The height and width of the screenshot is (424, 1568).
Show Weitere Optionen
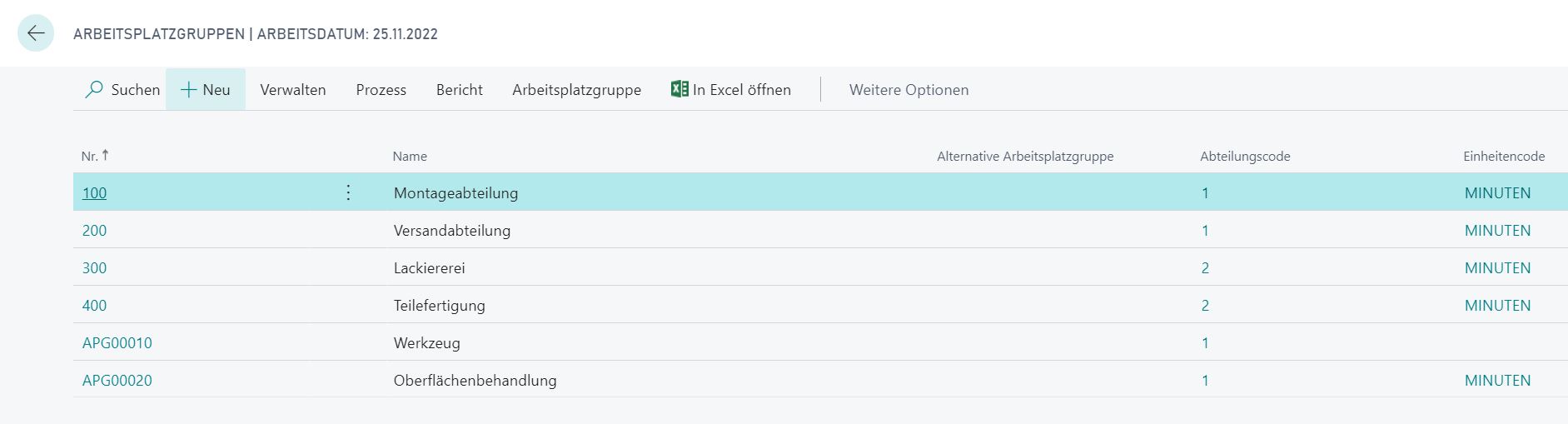[908, 90]
